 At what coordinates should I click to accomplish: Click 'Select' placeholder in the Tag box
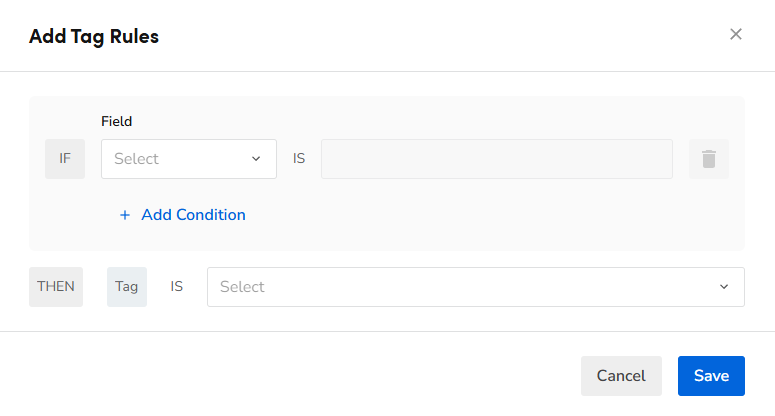coord(243,287)
